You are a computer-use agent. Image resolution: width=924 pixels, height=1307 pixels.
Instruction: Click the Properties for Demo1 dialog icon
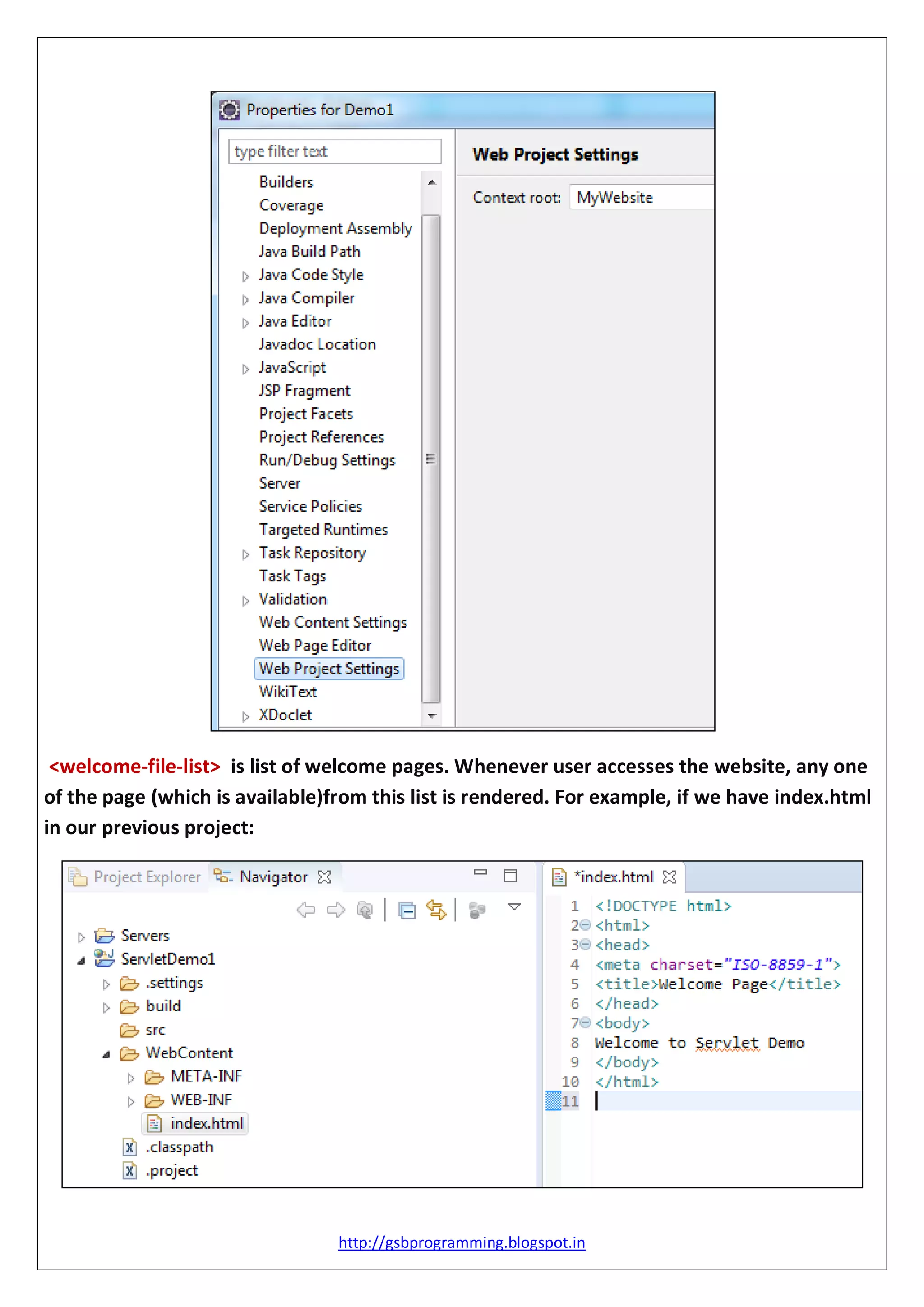point(230,110)
